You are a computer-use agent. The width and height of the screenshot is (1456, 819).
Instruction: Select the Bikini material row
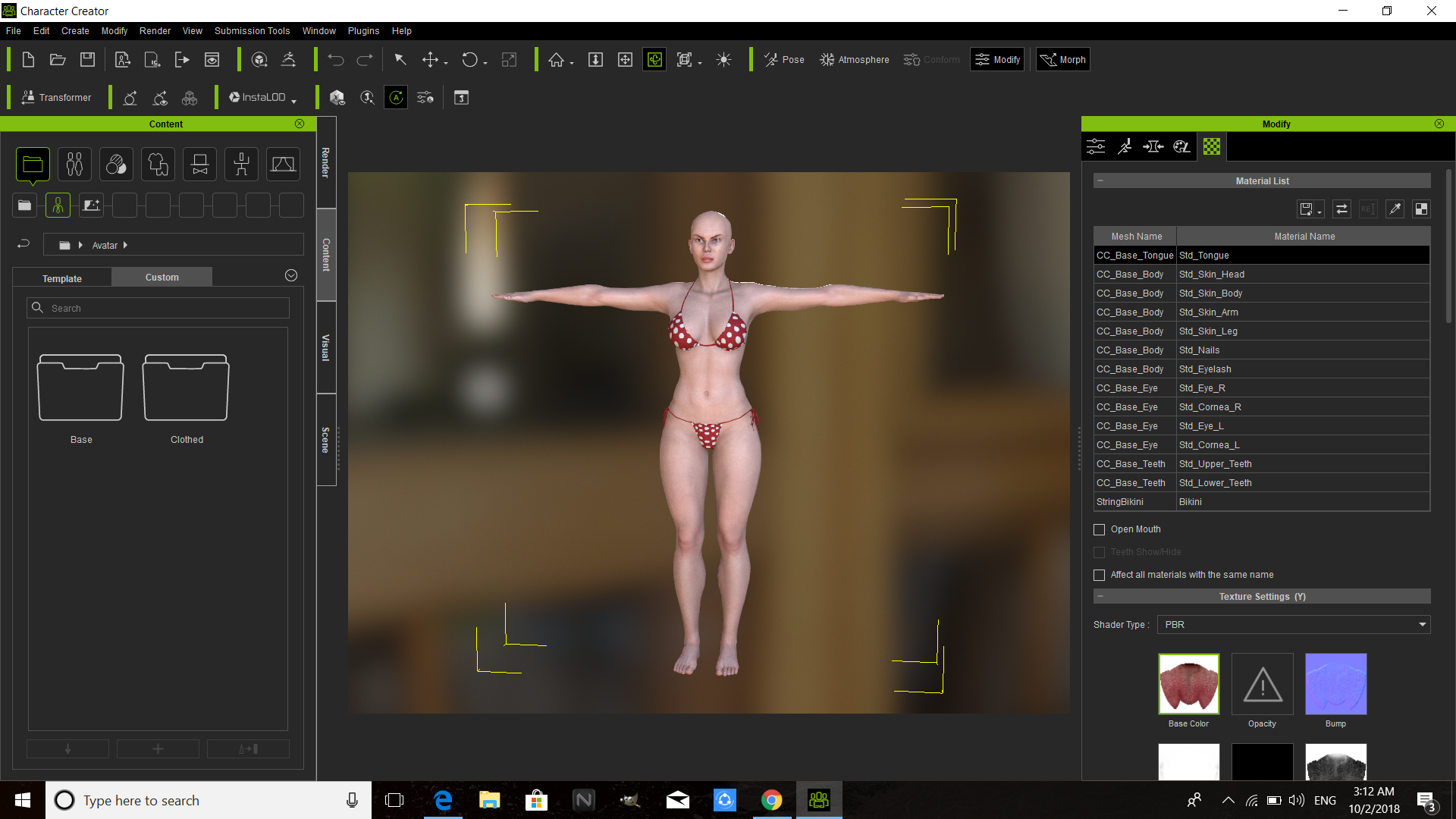[x=1262, y=502]
